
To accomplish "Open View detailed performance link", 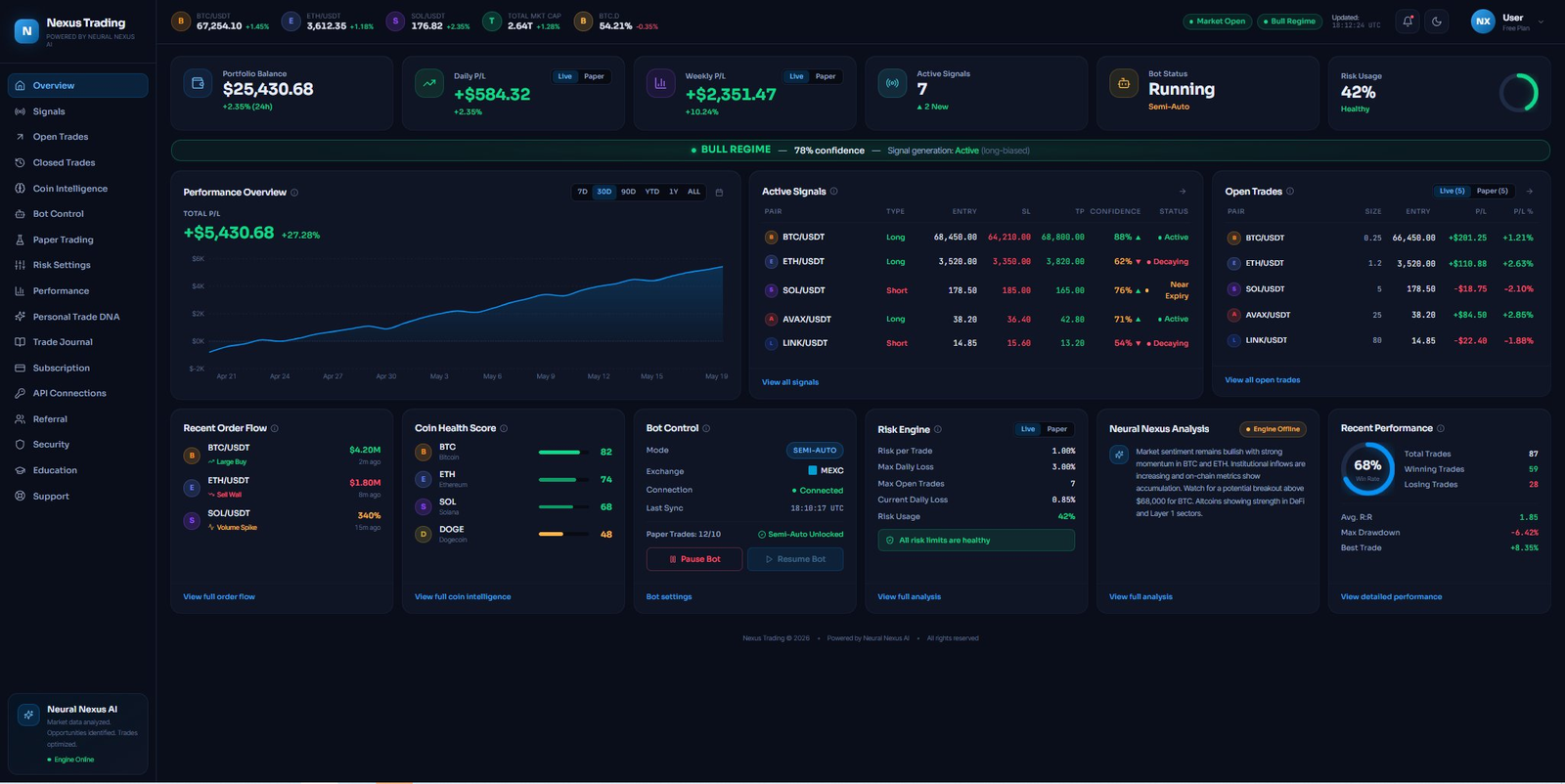I will tap(1391, 596).
